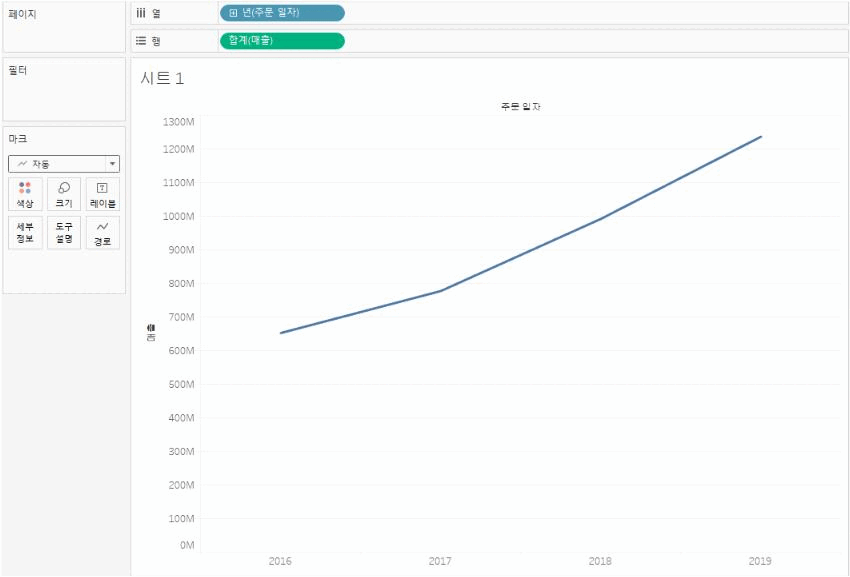Click the 1300M y-axis tick label

pyautogui.click(x=178, y=122)
